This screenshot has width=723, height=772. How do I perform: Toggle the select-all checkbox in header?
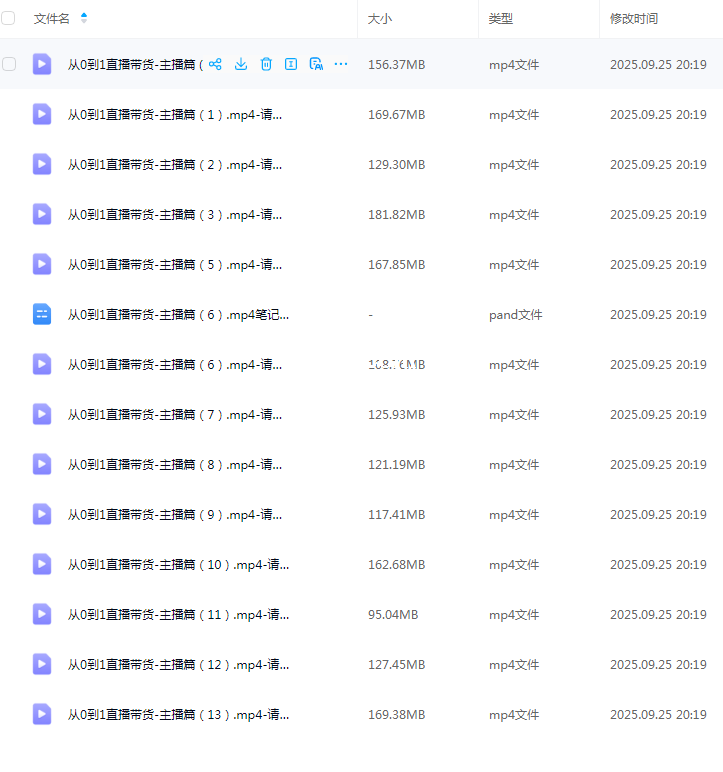9,18
